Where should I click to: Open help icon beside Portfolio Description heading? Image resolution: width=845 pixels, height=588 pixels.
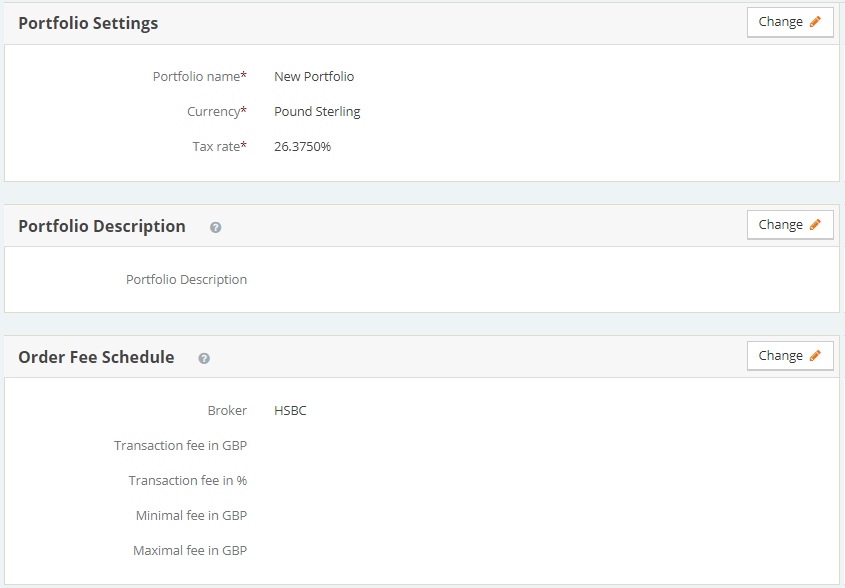click(215, 227)
